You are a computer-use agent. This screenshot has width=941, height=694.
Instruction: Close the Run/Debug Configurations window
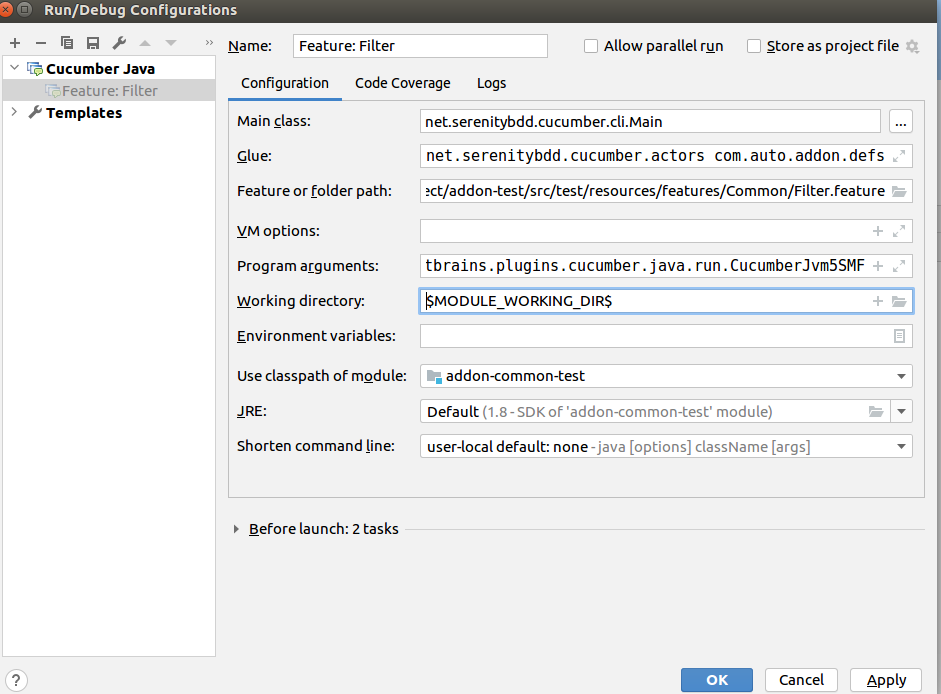point(6,10)
